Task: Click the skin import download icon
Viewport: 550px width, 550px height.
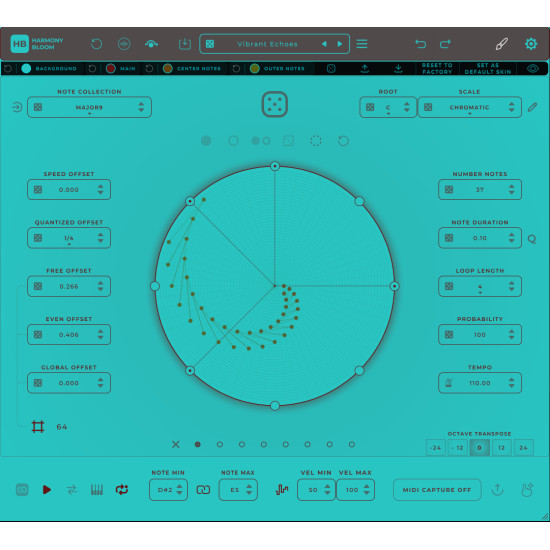Action: 398,68
